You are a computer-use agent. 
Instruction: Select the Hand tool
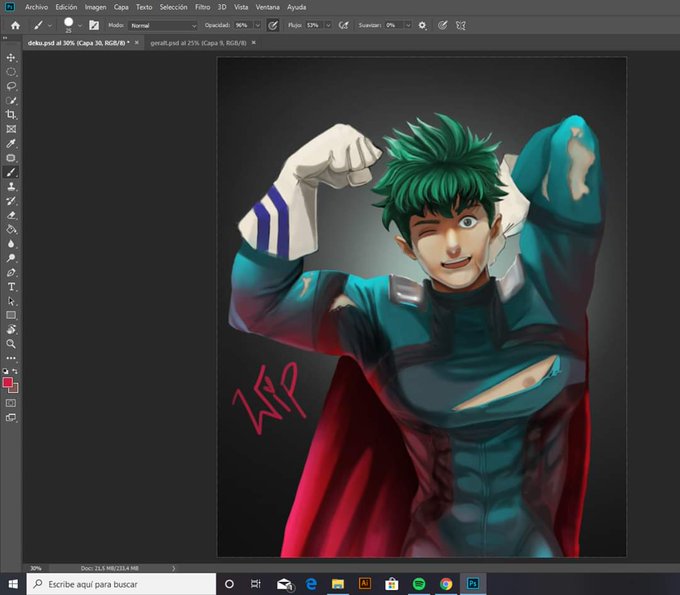pos(11,330)
